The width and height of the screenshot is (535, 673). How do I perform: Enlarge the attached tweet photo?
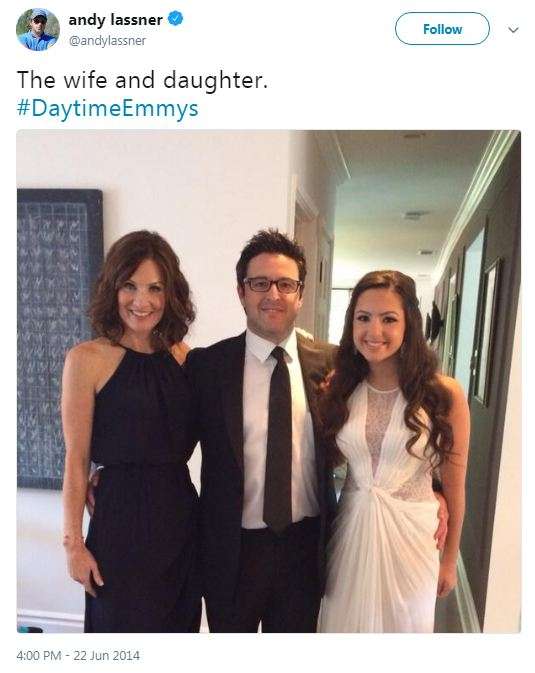[x=269, y=381]
